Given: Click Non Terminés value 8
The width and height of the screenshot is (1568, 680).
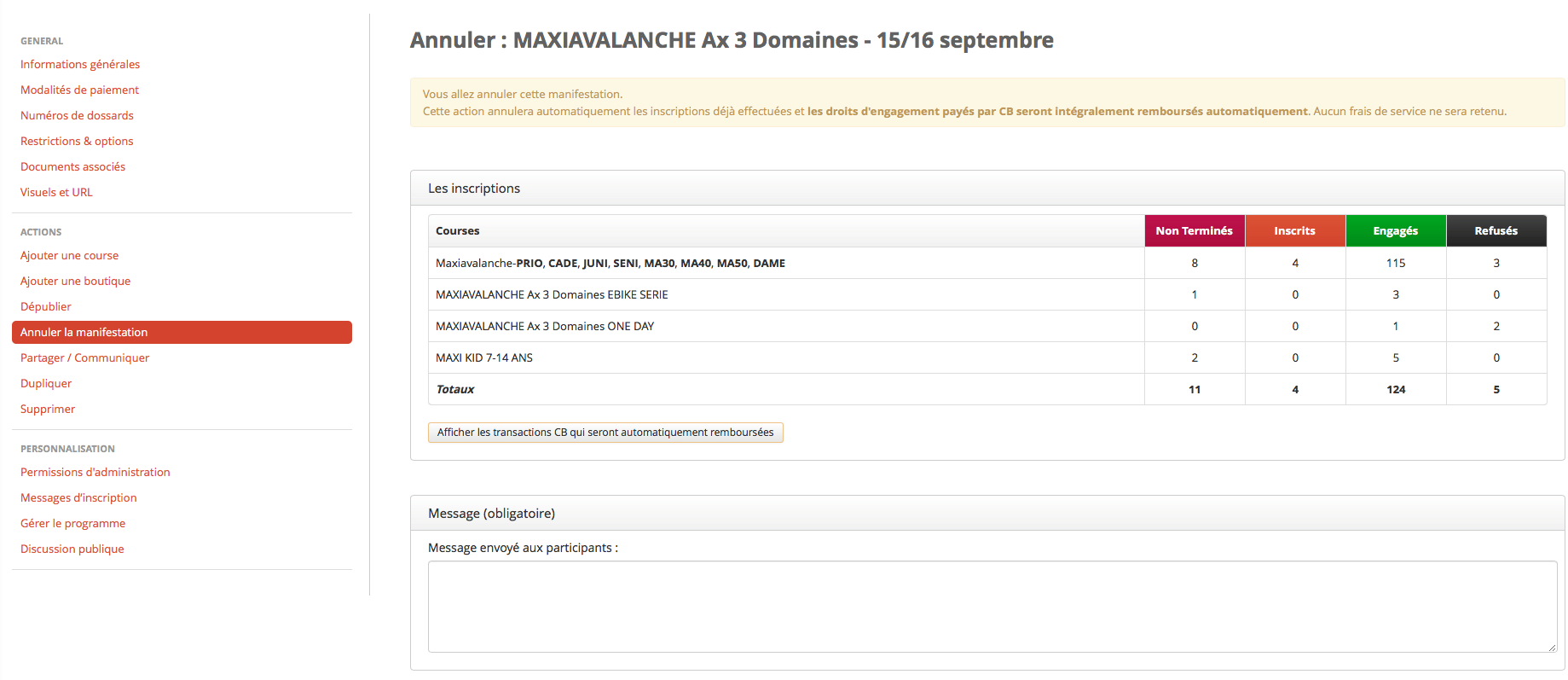Looking at the screenshot, I should coord(1195,263).
